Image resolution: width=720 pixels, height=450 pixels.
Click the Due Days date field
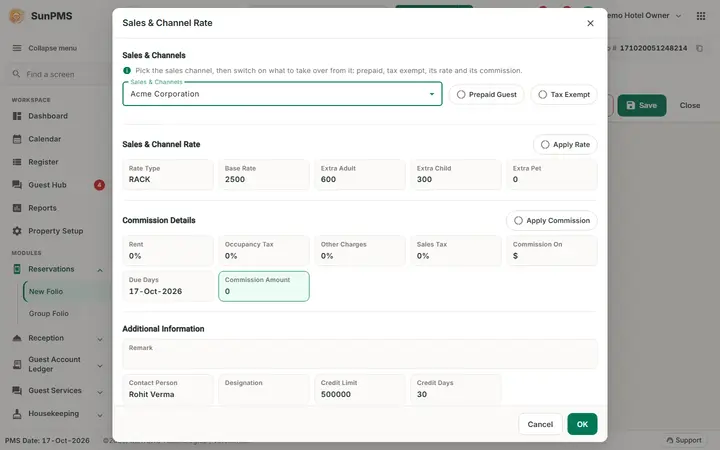tap(168, 286)
